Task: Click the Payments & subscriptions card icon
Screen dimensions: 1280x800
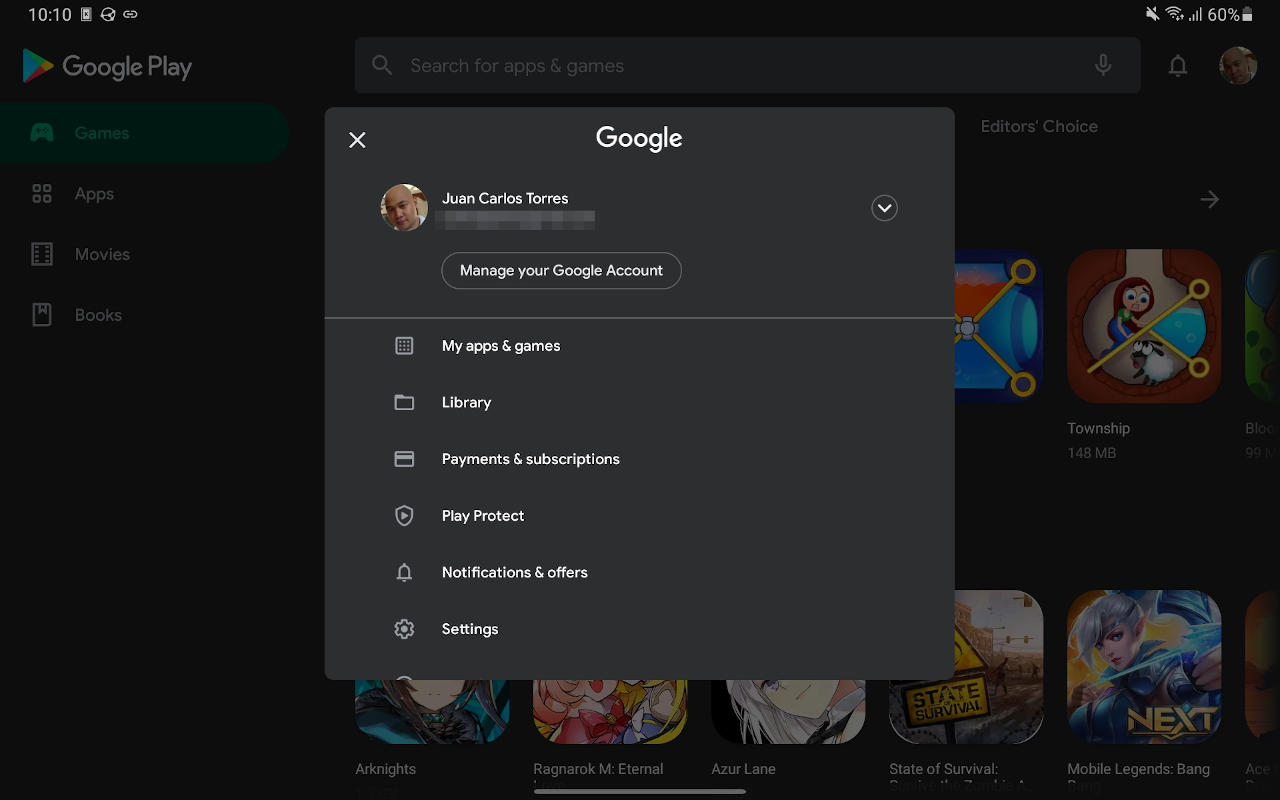Action: click(x=404, y=459)
